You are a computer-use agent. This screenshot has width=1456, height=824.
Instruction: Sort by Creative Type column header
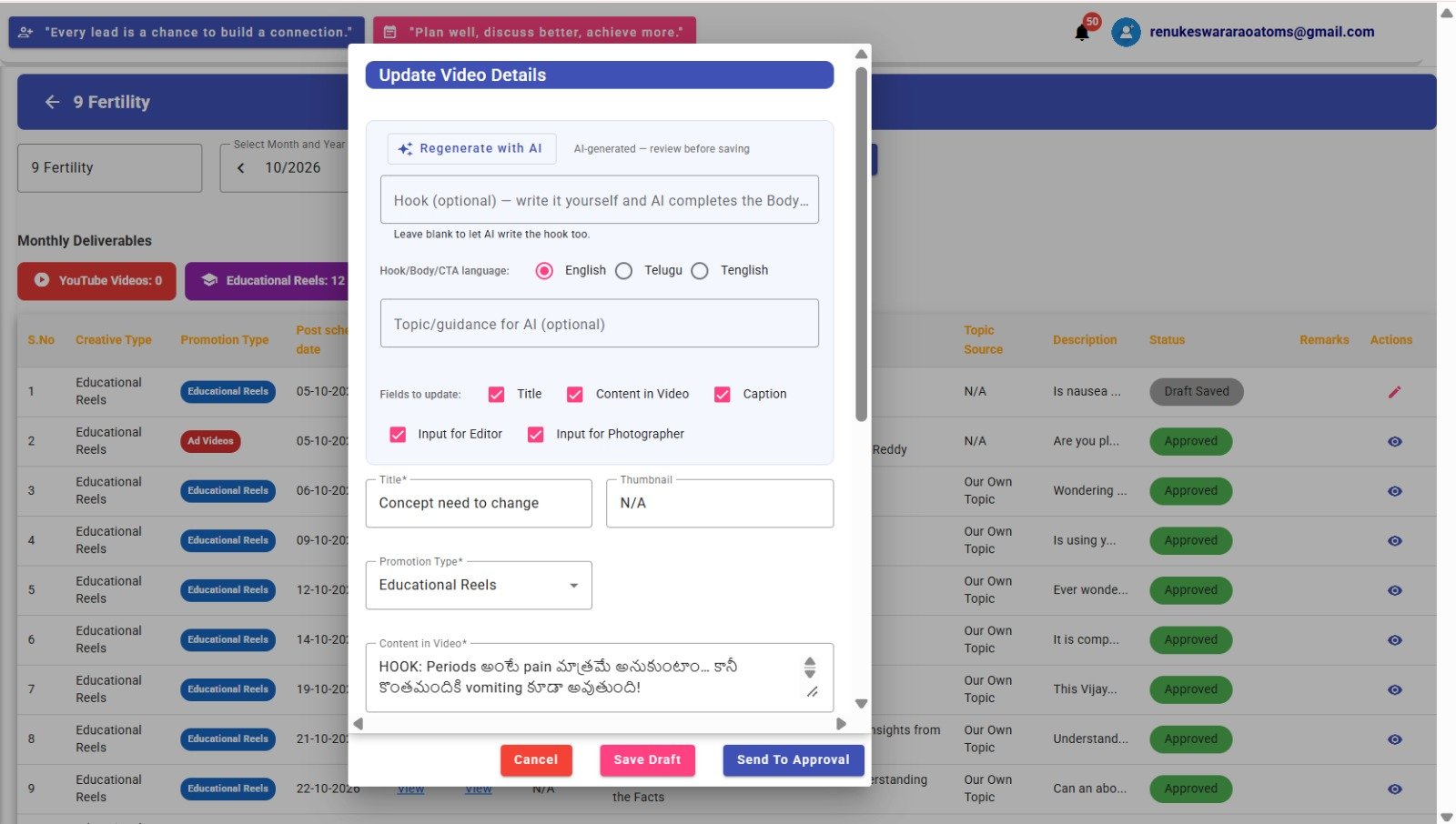click(x=114, y=340)
